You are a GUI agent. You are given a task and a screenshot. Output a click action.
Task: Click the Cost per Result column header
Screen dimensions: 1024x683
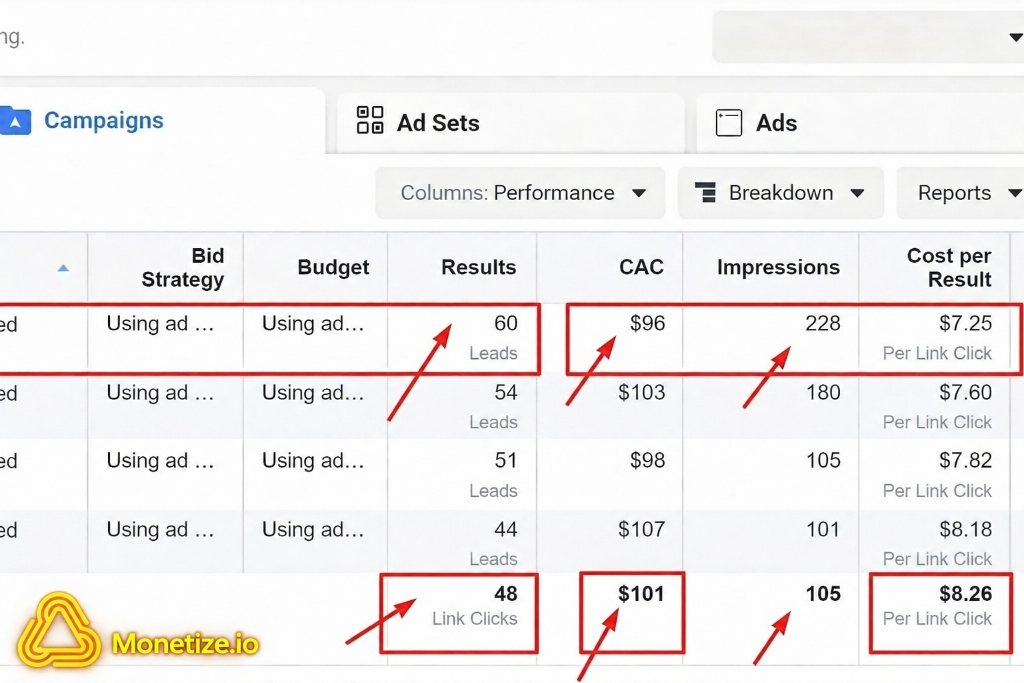pos(949,267)
